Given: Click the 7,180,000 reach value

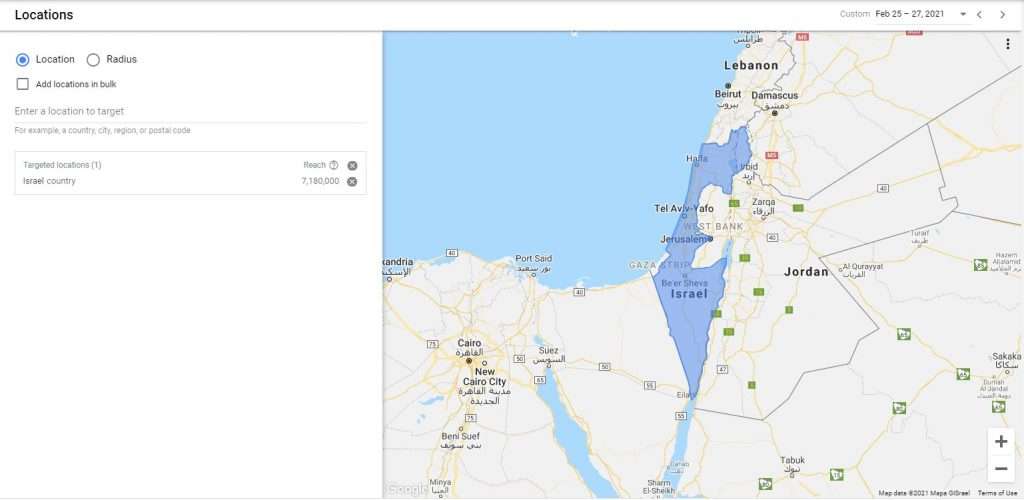Looking at the screenshot, I should (x=320, y=181).
